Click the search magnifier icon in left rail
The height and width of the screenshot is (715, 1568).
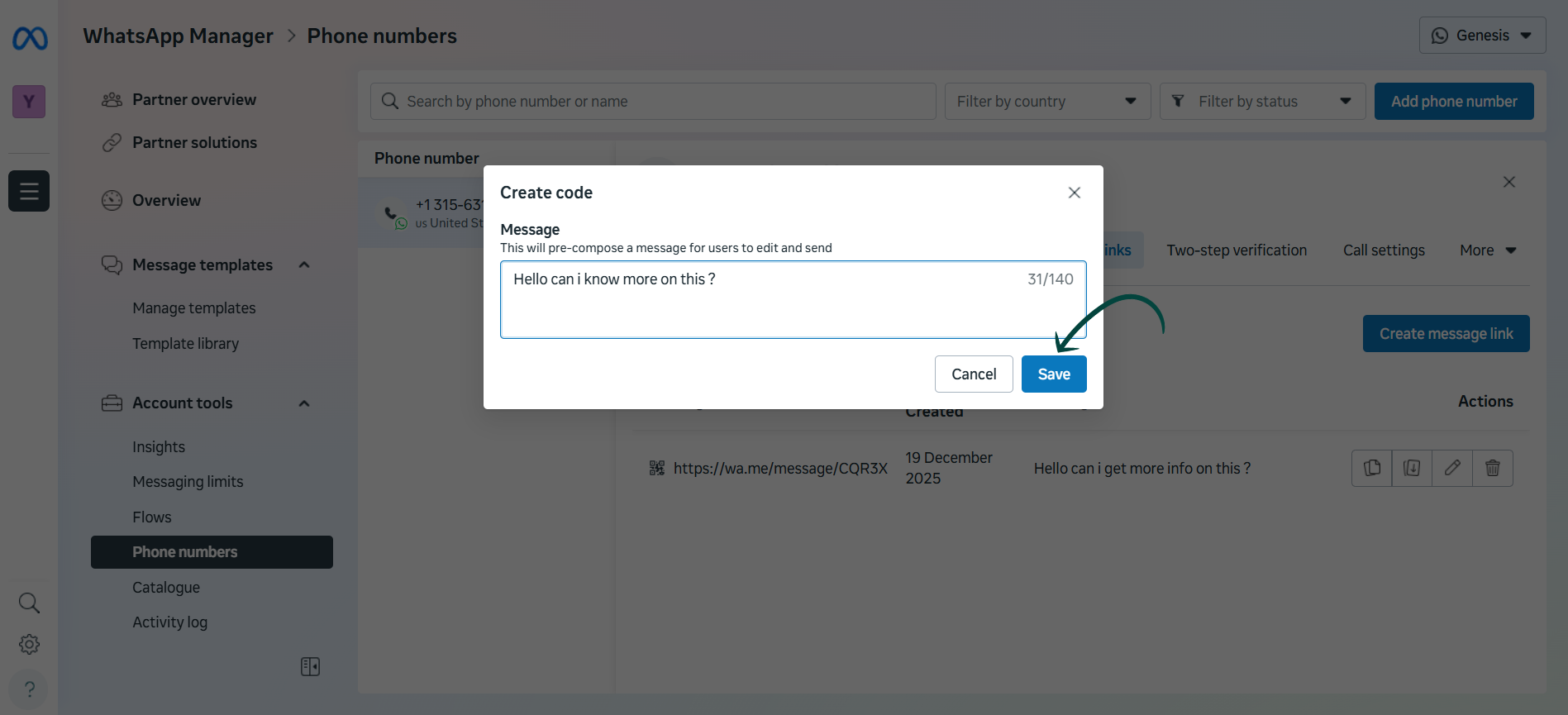[x=29, y=603]
